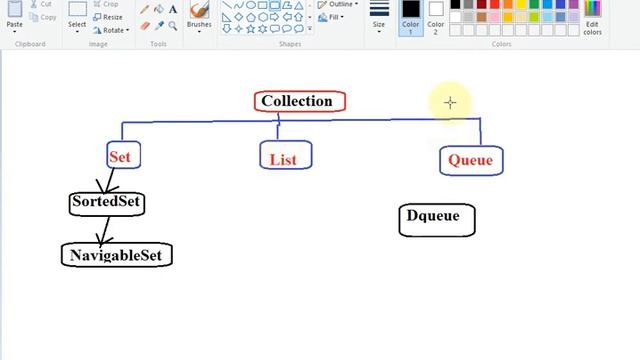Select the Eraser tool

click(144, 26)
